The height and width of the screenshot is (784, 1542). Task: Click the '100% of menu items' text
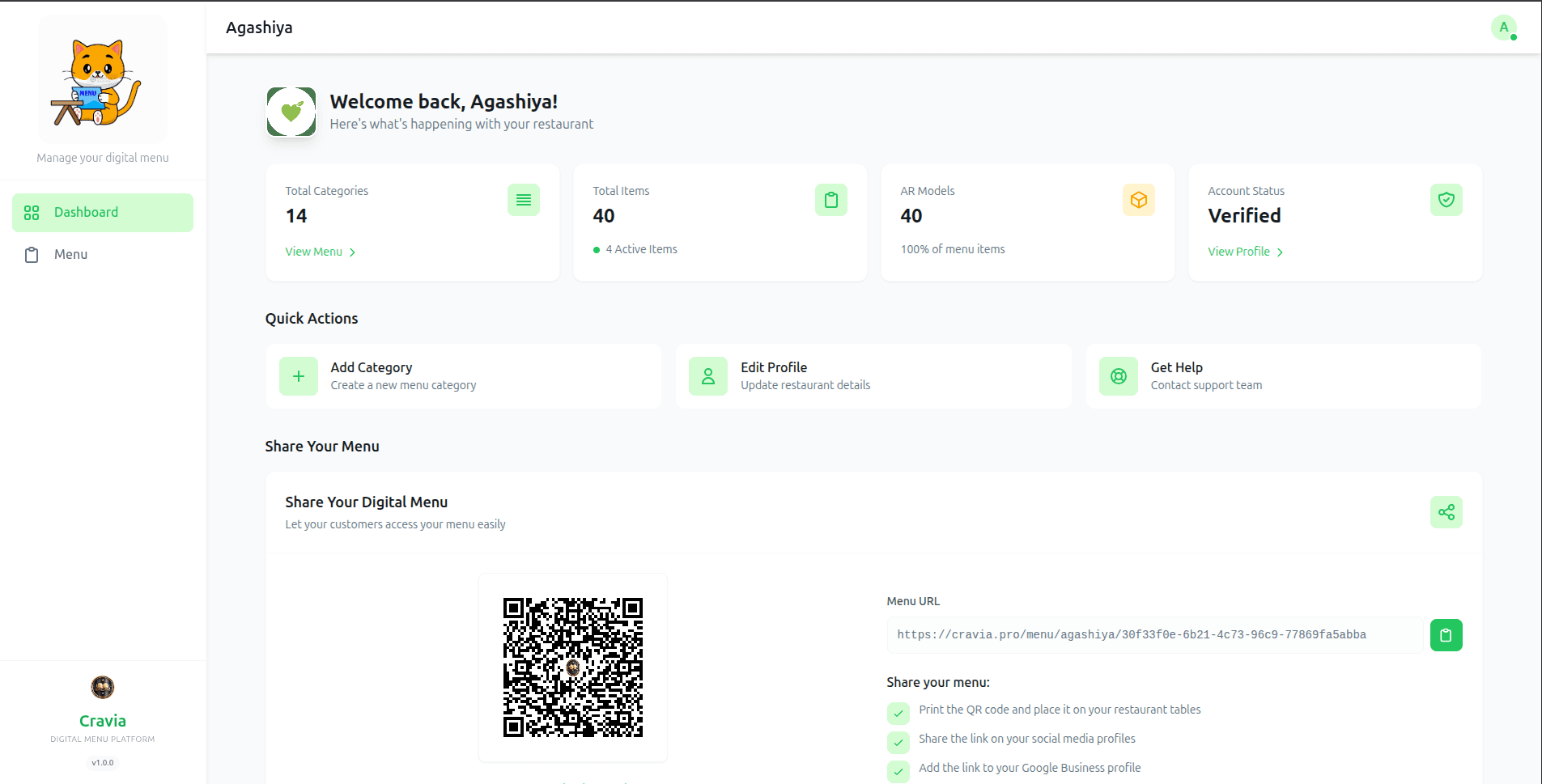(953, 249)
